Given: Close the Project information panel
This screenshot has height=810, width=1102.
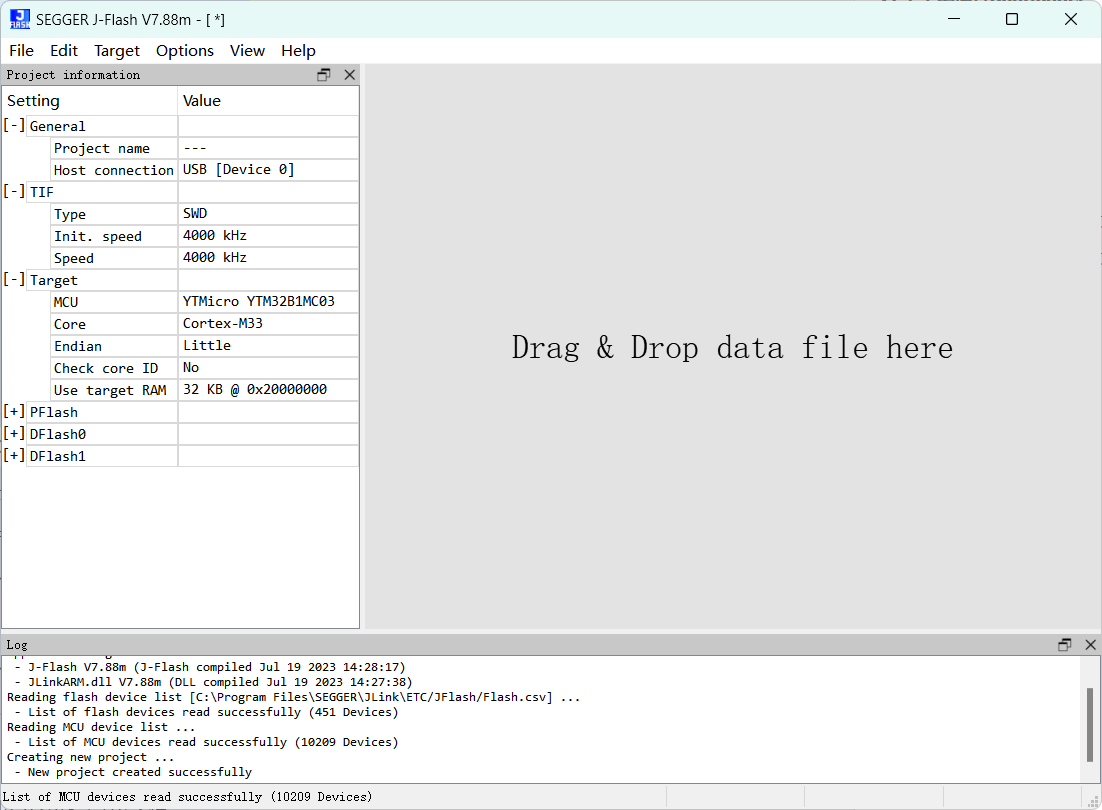Looking at the screenshot, I should pos(349,74).
